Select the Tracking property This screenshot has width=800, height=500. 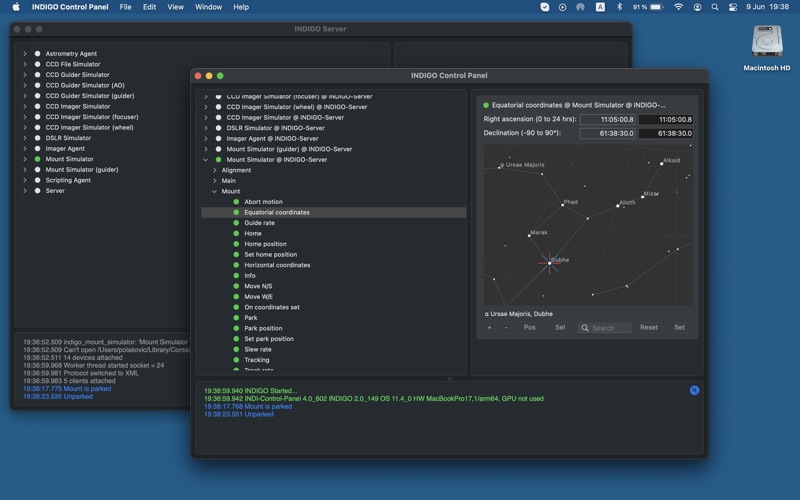[x=257, y=360]
